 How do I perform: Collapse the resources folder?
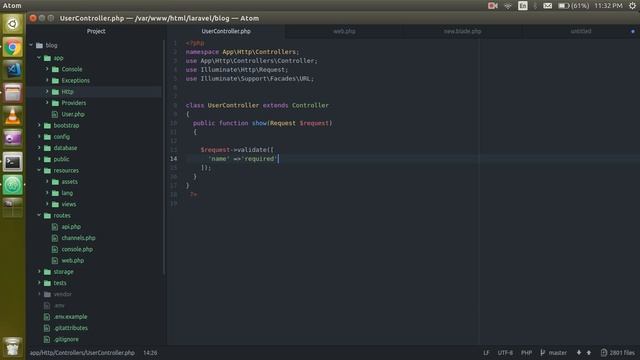(x=39, y=170)
